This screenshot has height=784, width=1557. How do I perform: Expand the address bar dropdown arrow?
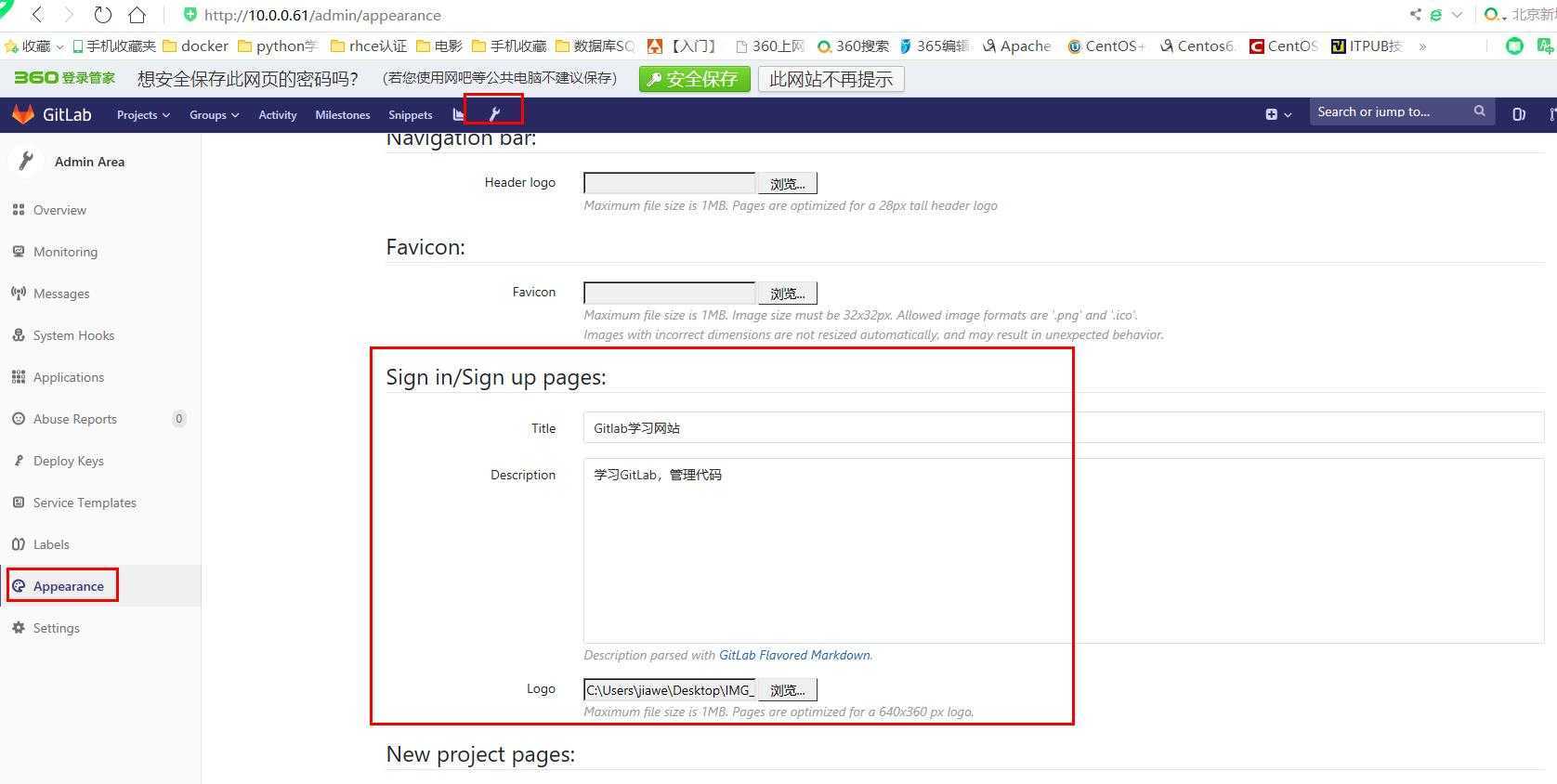1457,15
